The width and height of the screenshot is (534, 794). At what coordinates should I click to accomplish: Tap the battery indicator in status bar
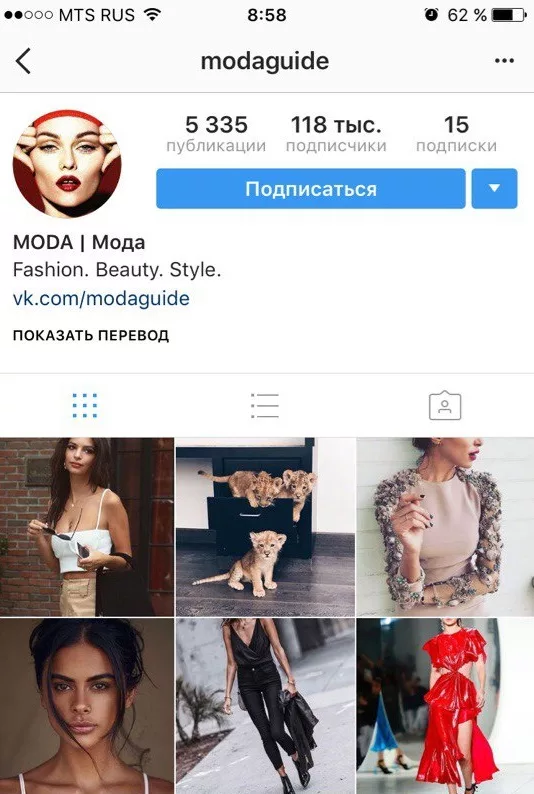509,15
